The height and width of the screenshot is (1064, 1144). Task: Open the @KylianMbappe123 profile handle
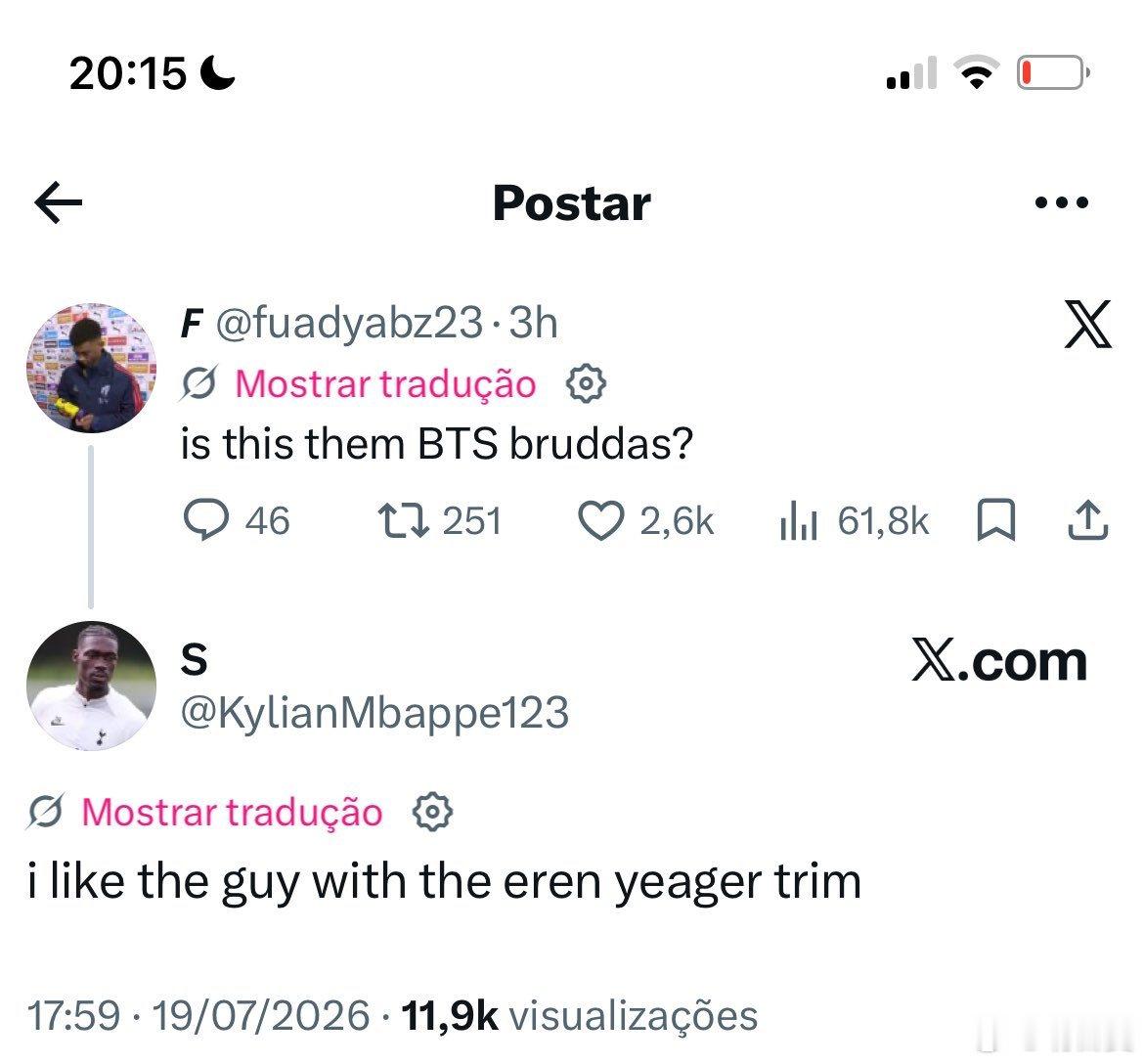click(x=374, y=712)
